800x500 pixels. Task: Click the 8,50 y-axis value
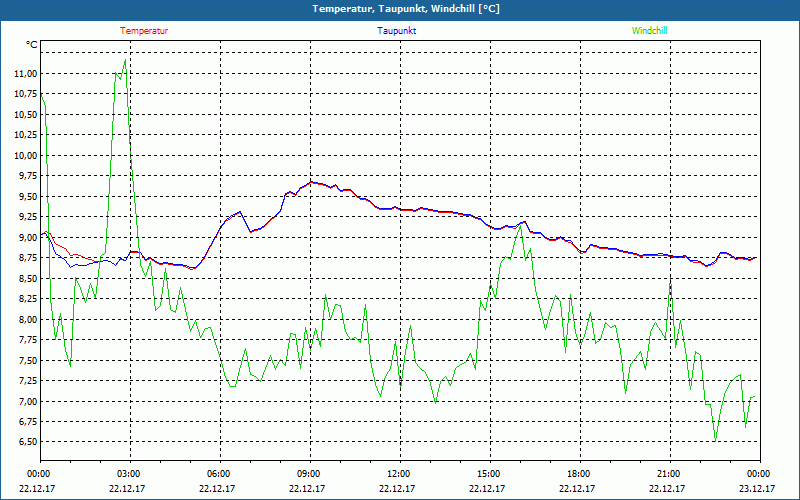[29, 279]
